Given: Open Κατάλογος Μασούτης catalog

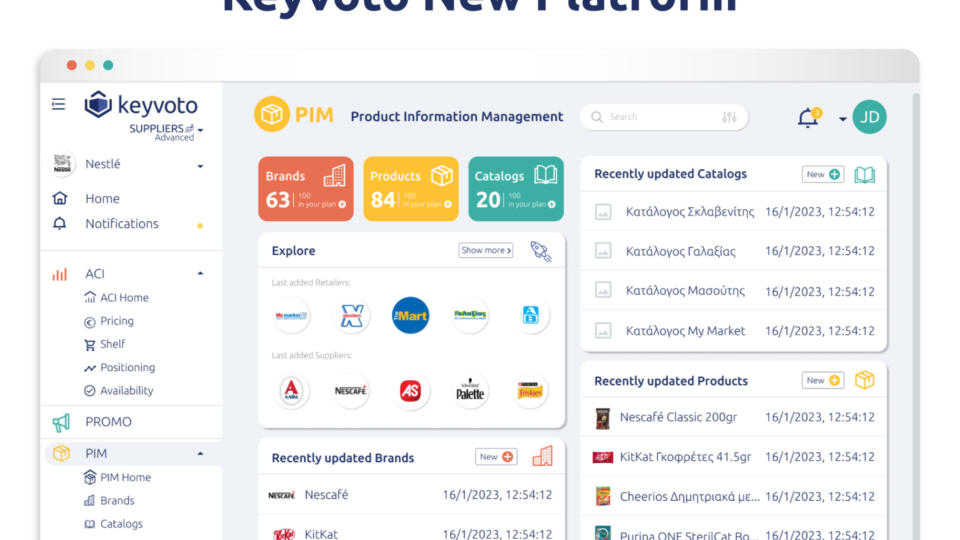Looking at the screenshot, I should [x=733, y=291].
